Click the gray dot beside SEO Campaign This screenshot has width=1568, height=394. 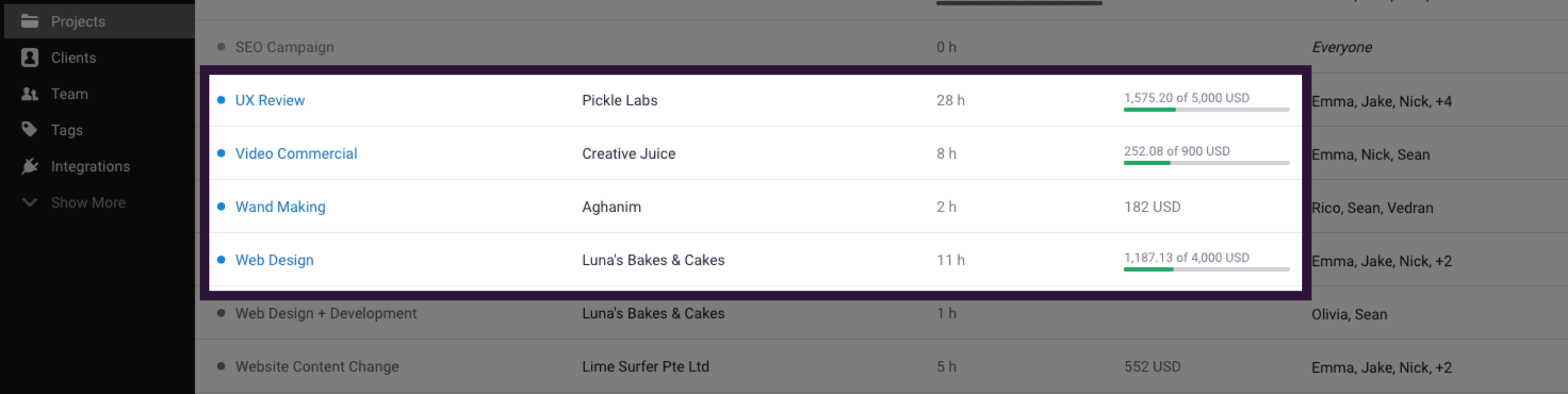click(221, 47)
